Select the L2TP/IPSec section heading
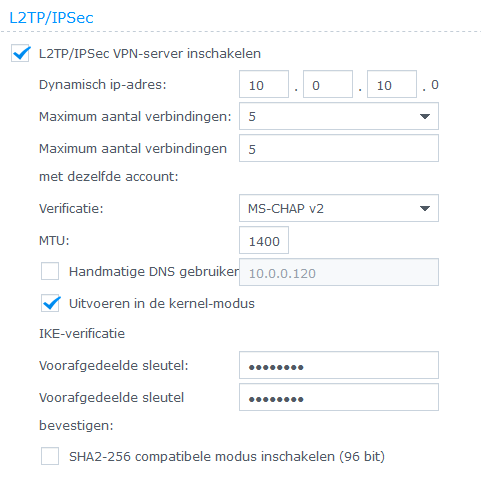Viewport: 481px width, 481px height. (x=51, y=18)
